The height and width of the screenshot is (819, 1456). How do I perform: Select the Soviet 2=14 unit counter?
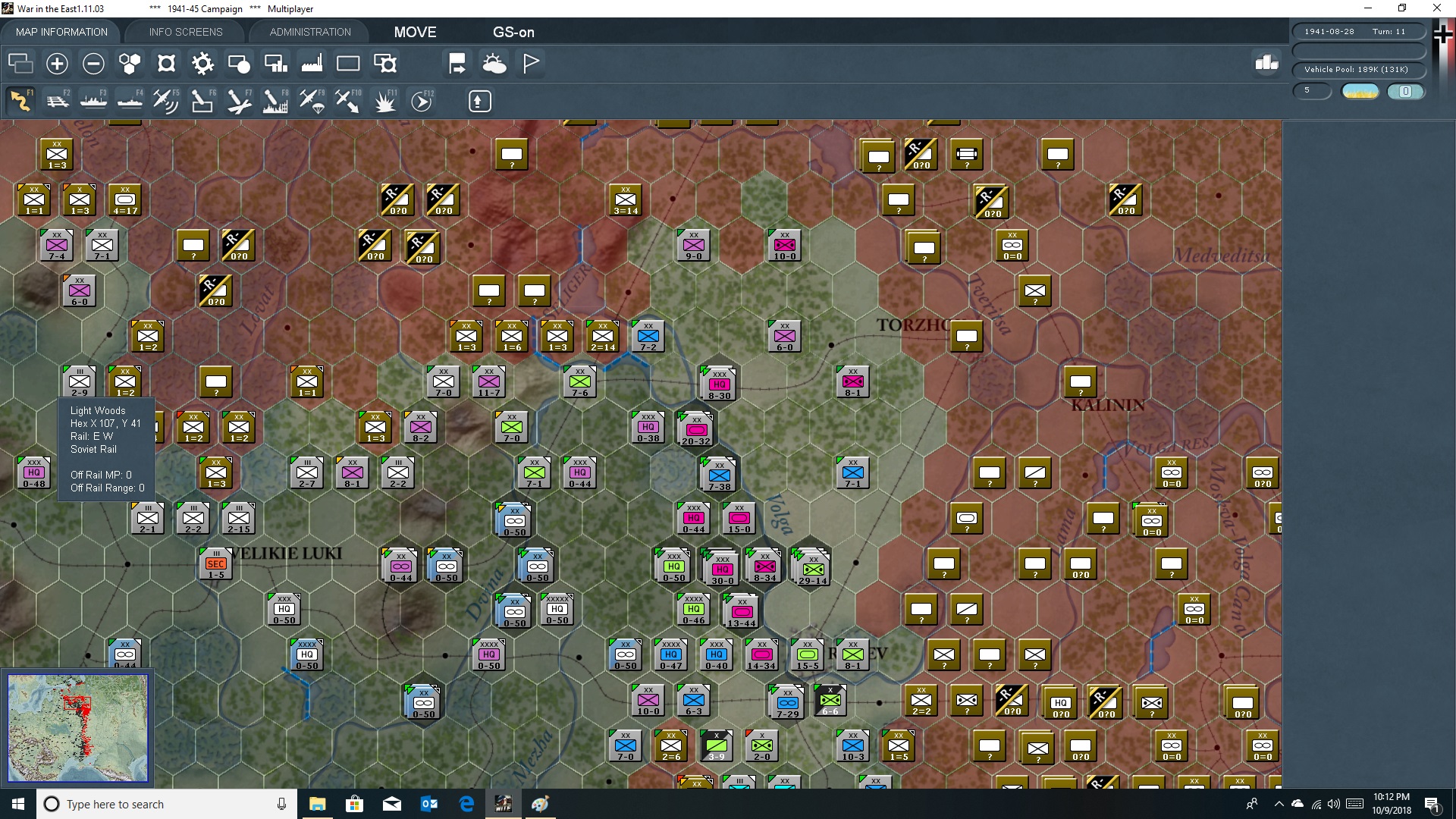(603, 336)
